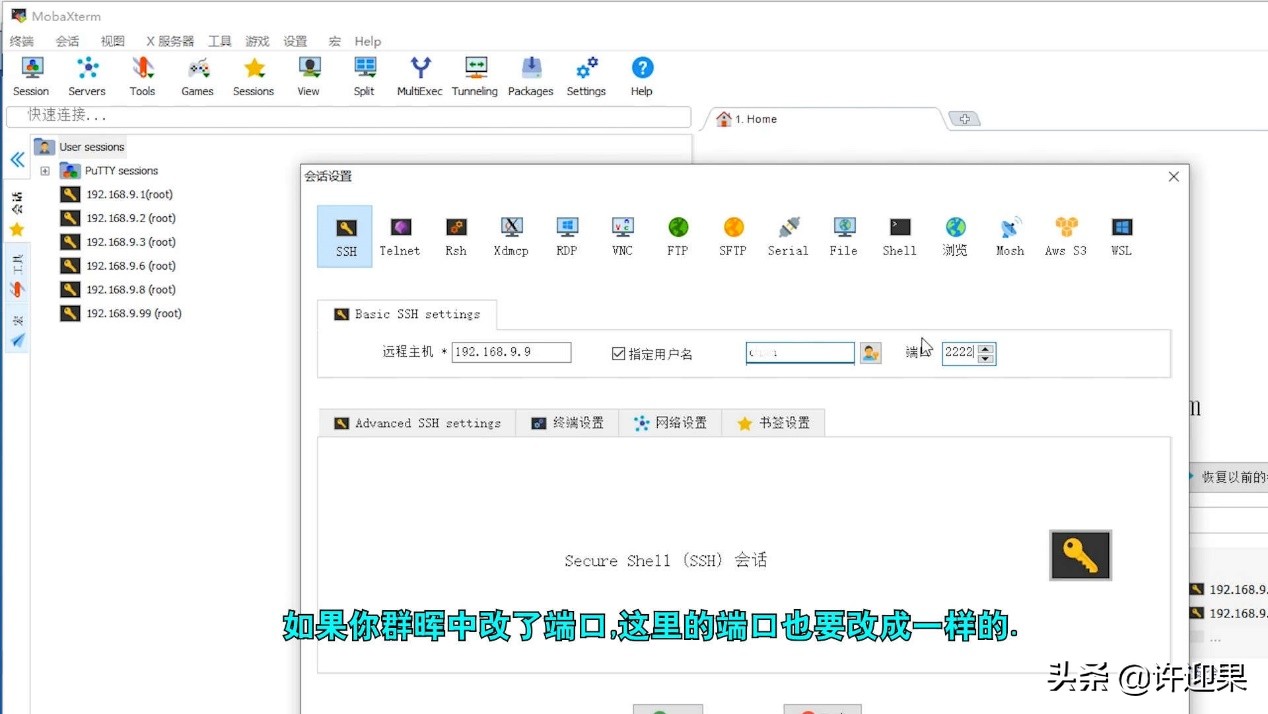Expand the PuTTY sessions tree node
This screenshot has height=714, width=1268.
click(46, 170)
